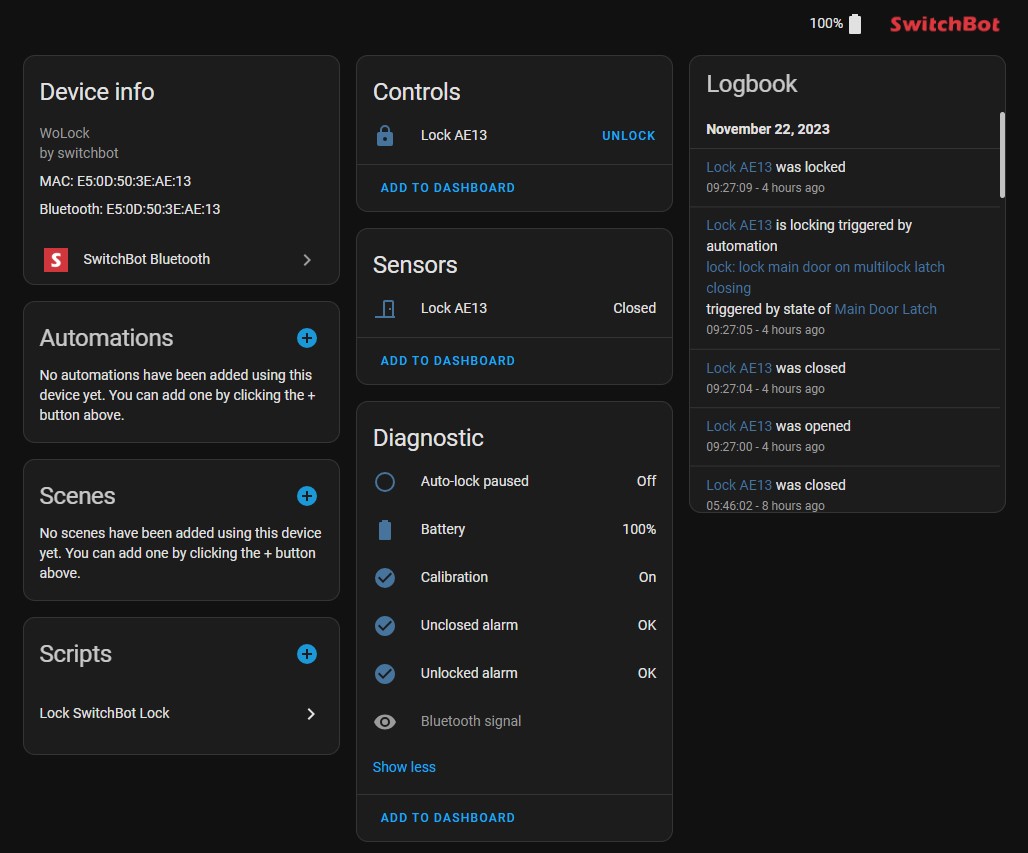Click the 'by switchbot' manufacturer text
Screen dimensions: 1028x853
pos(79,153)
